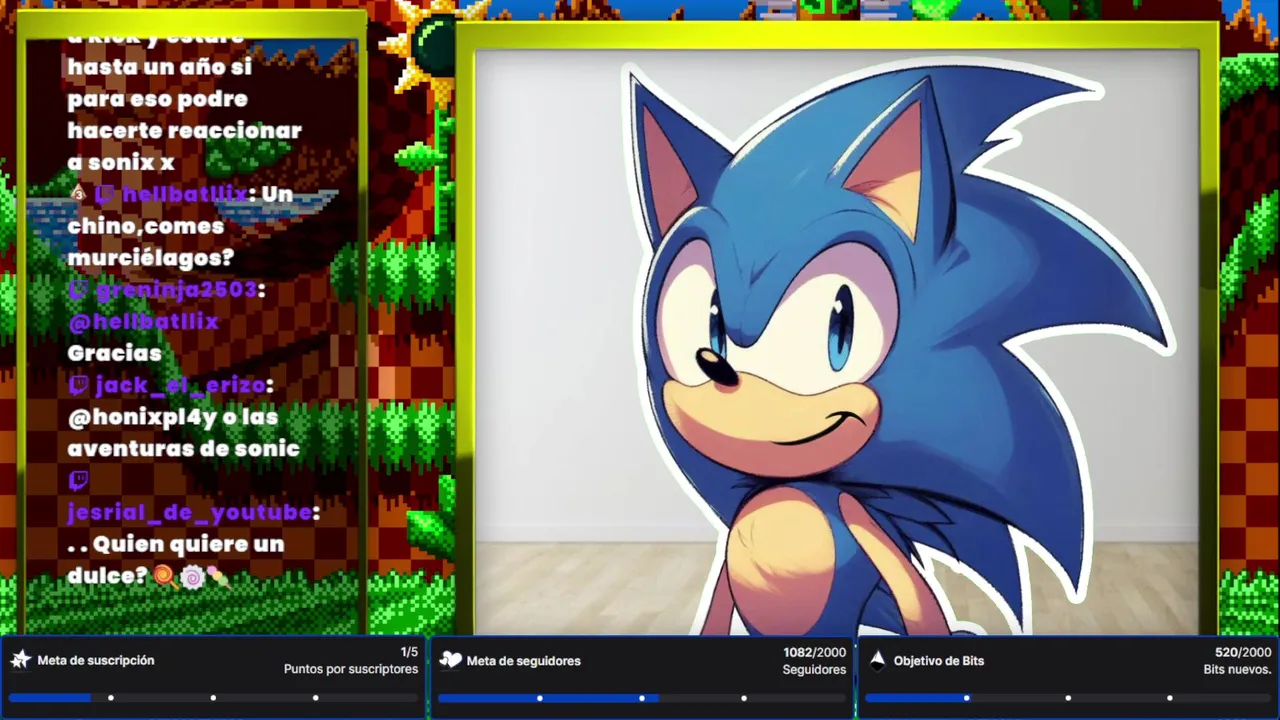Screen dimensions: 1280x720
Task: Click the 'Meta de seguidores' label
Action: coord(523,660)
